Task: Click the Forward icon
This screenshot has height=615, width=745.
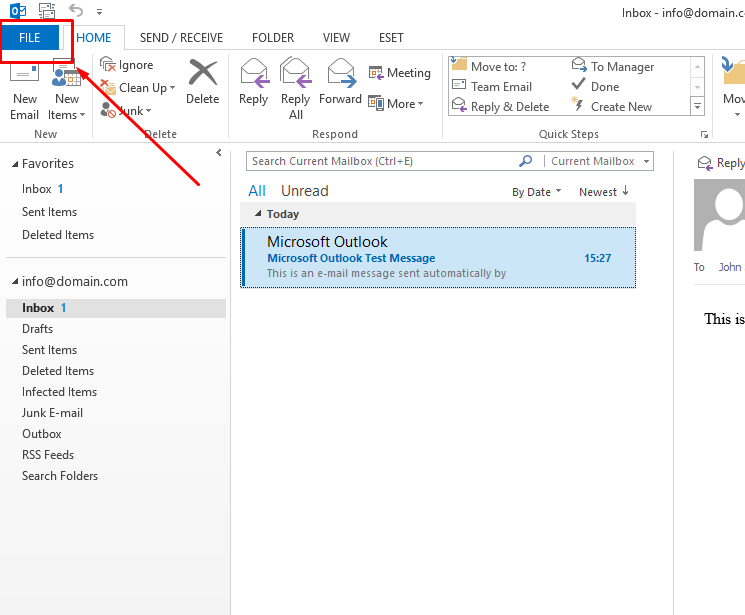Action: (x=341, y=73)
